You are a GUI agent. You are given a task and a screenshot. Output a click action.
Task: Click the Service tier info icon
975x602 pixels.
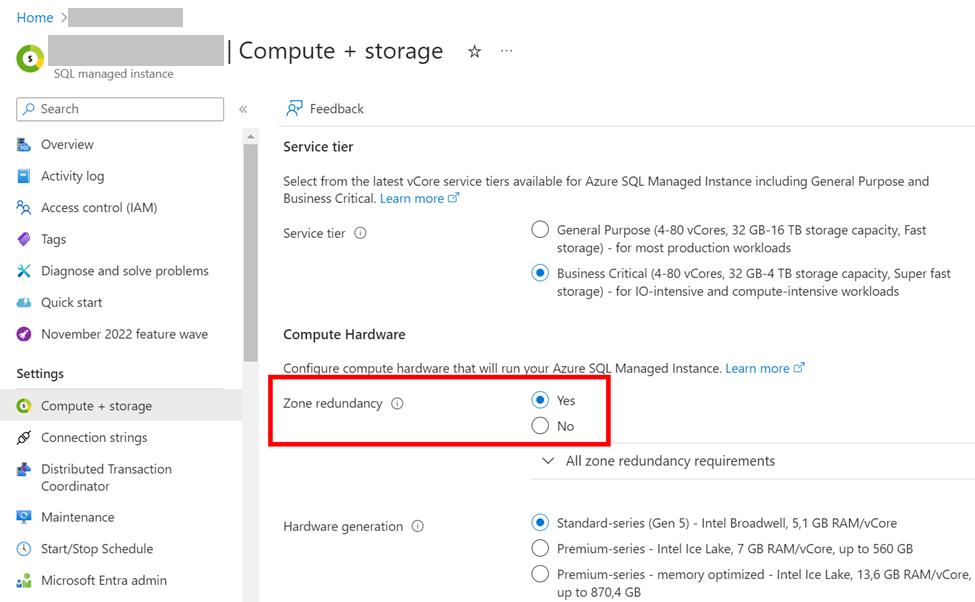[361, 234]
